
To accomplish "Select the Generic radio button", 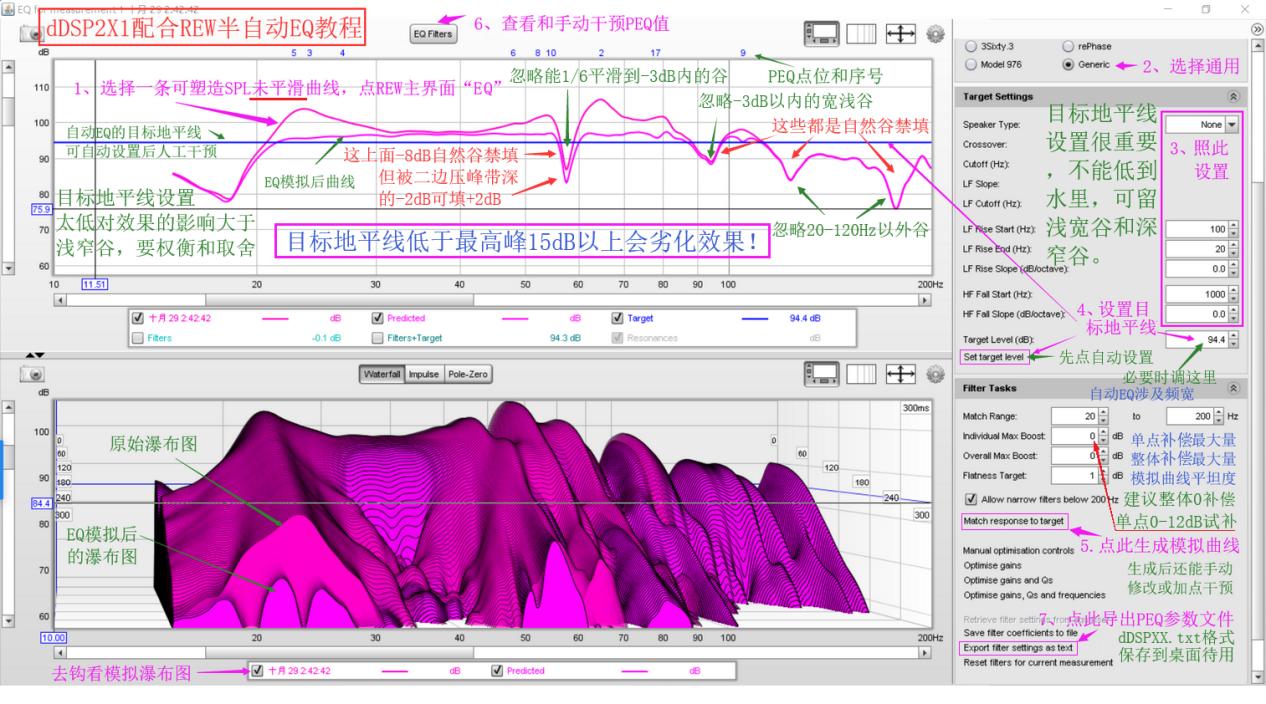I will (x=1068, y=66).
